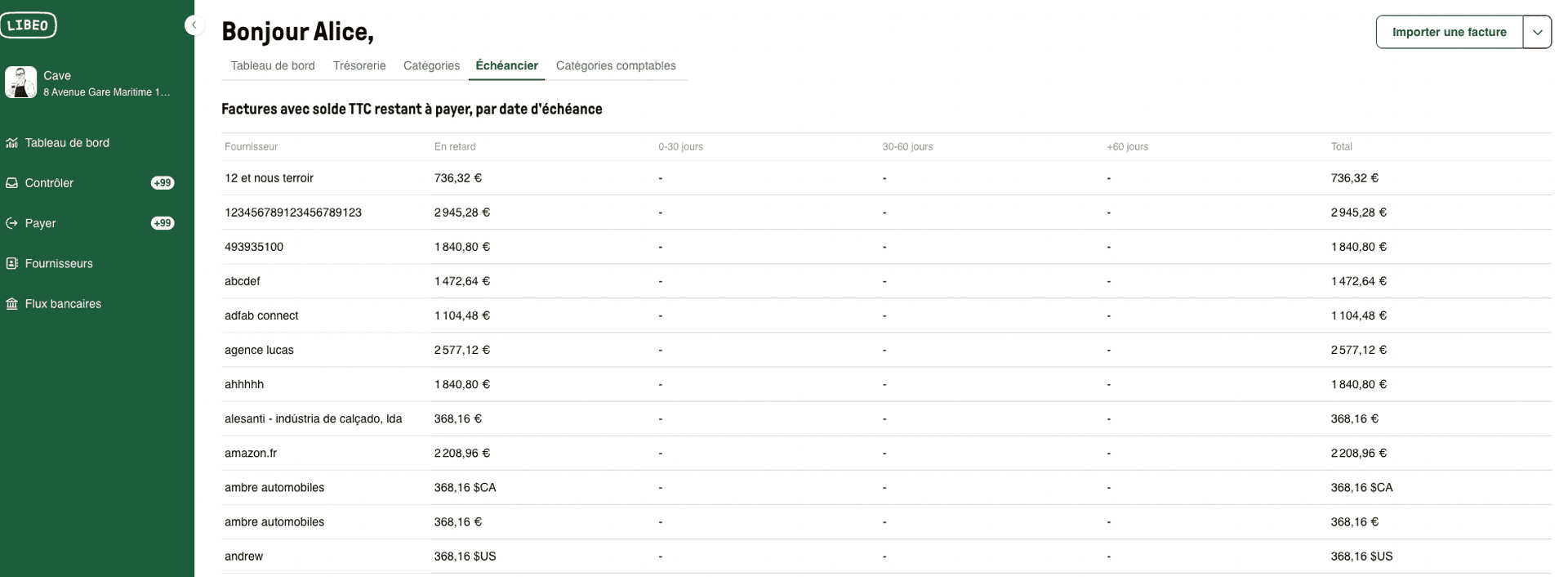Click En retard amount 2 945,28 €

[462, 212]
